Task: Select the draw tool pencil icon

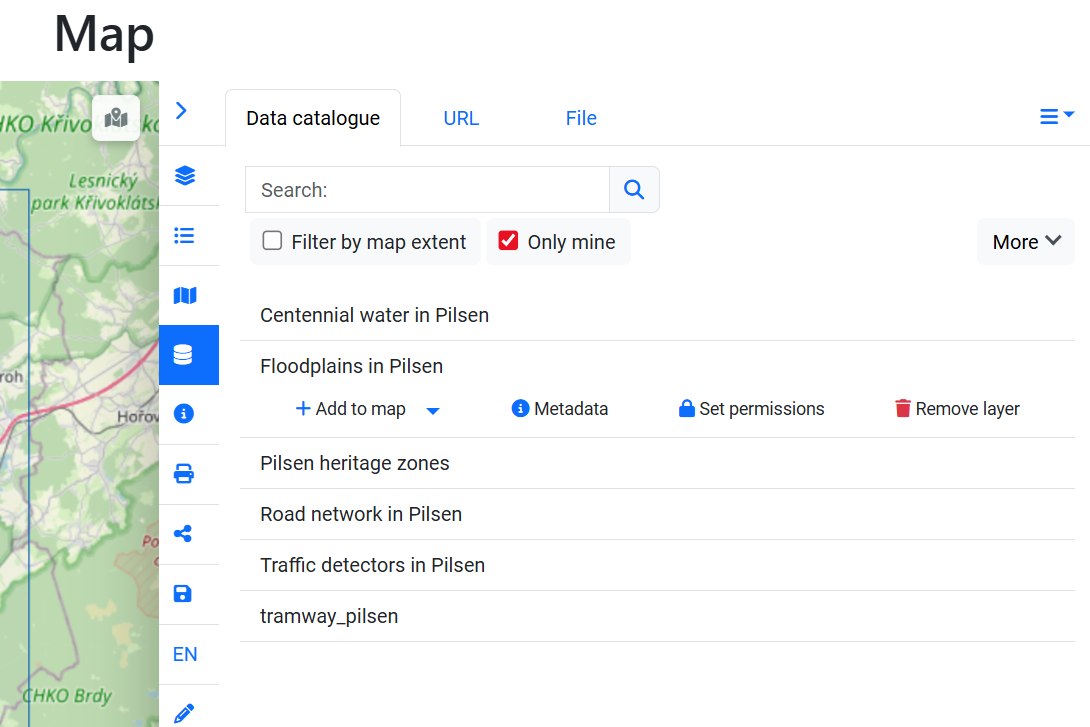Action: [x=184, y=712]
